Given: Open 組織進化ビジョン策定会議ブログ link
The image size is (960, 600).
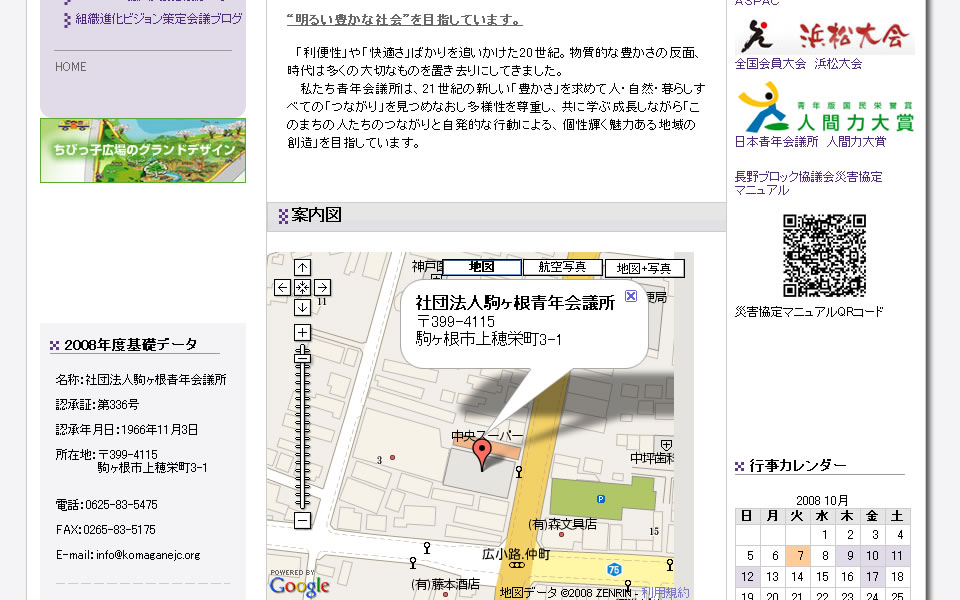Looking at the screenshot, I should 159,19.
